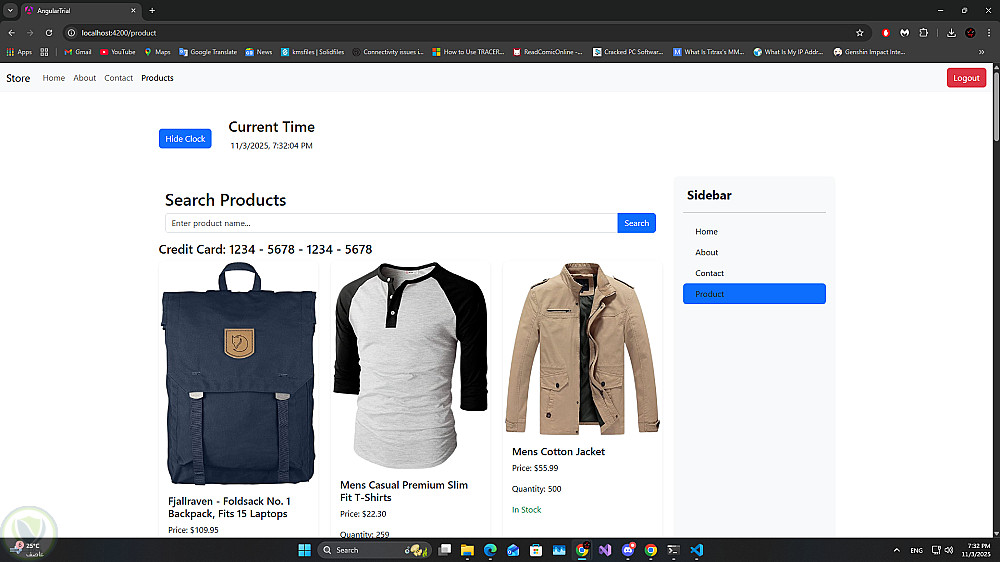The image size is (1000, 562).
Task: Click the red Logout button
Action: 966,78
